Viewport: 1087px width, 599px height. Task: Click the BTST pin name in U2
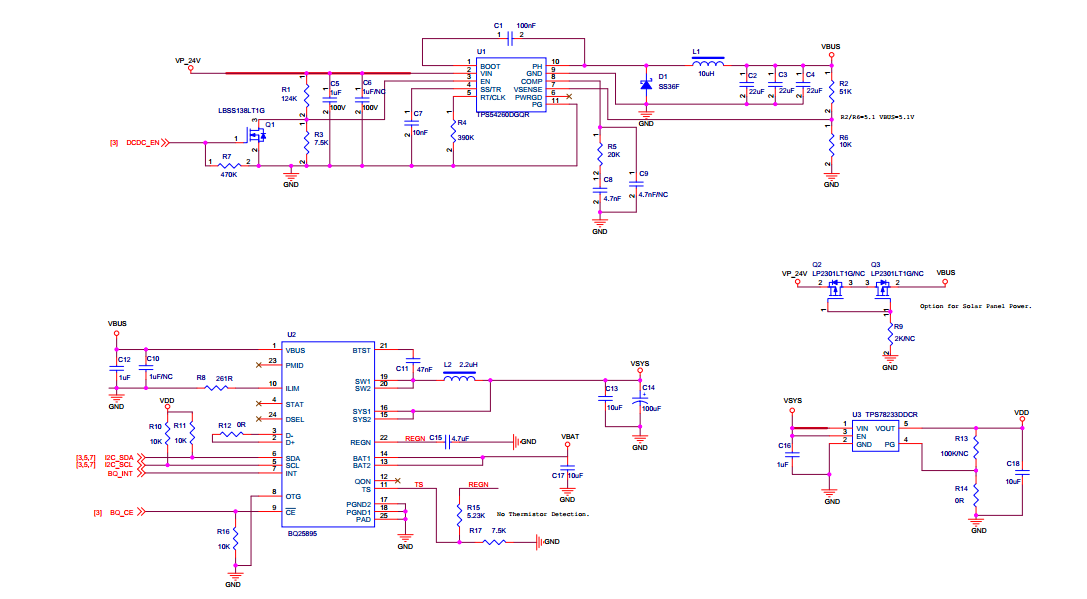click(x=361, y=351)
